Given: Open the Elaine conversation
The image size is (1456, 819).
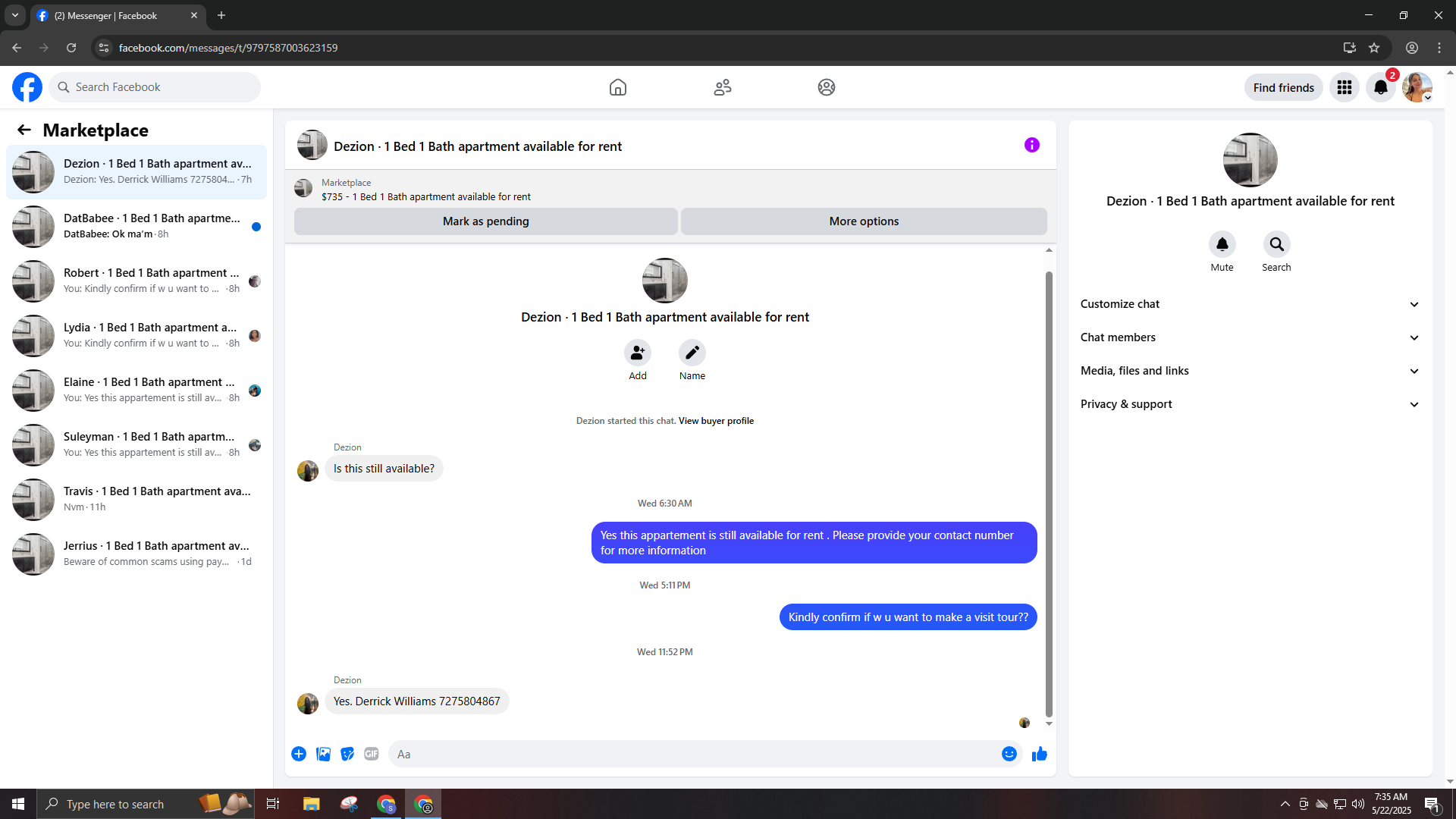Looking at the screenshot, I should (x=136, y=391).
